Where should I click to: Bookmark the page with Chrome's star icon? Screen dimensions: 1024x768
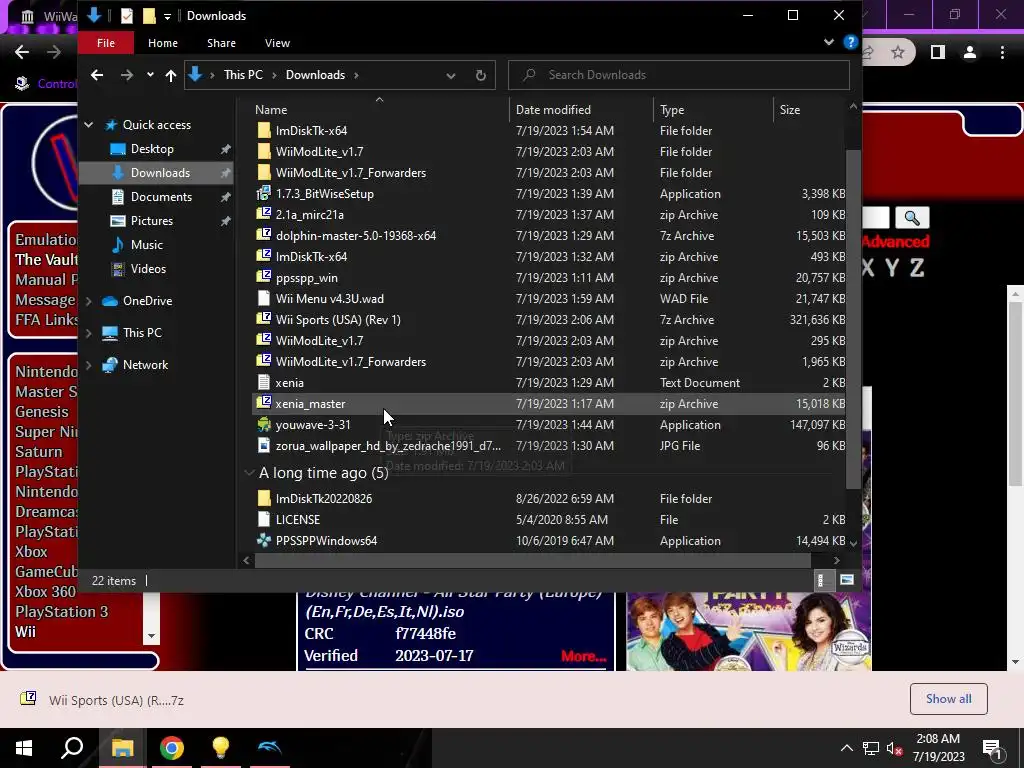(x=898, y=52)
